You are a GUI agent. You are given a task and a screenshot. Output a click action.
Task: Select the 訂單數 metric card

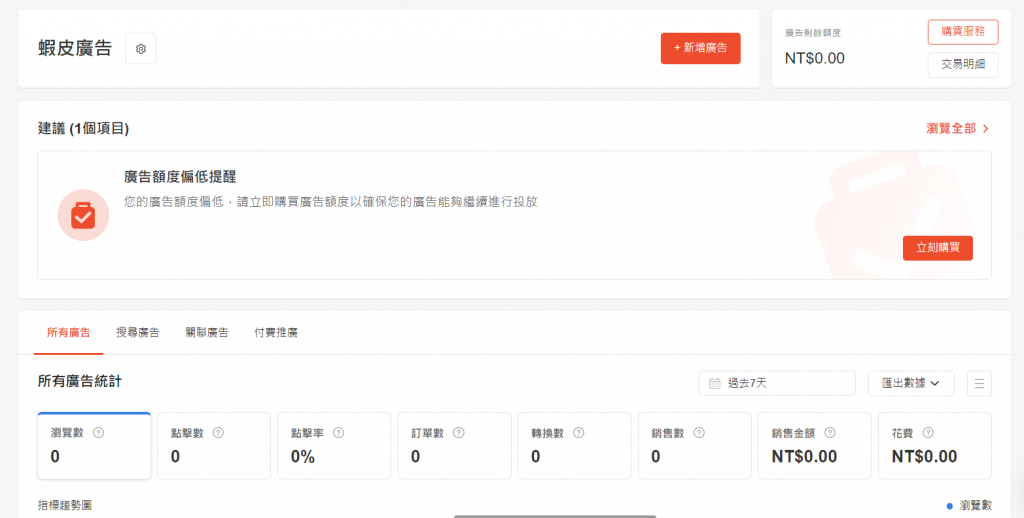coord(455,445)
